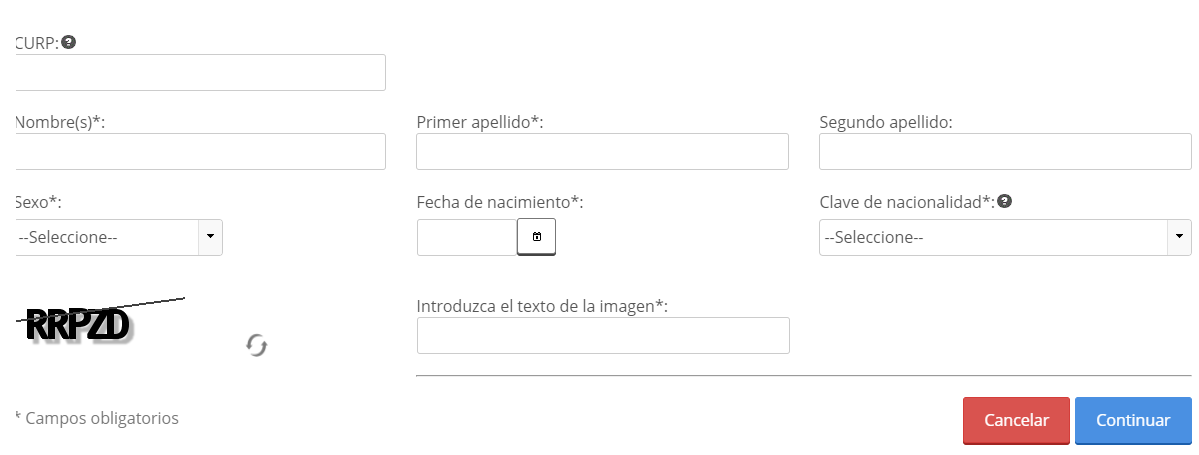The height and width of the screenshot is (455, 1199).
Task: Focus the captcha text input field
Action: (603, 336)
